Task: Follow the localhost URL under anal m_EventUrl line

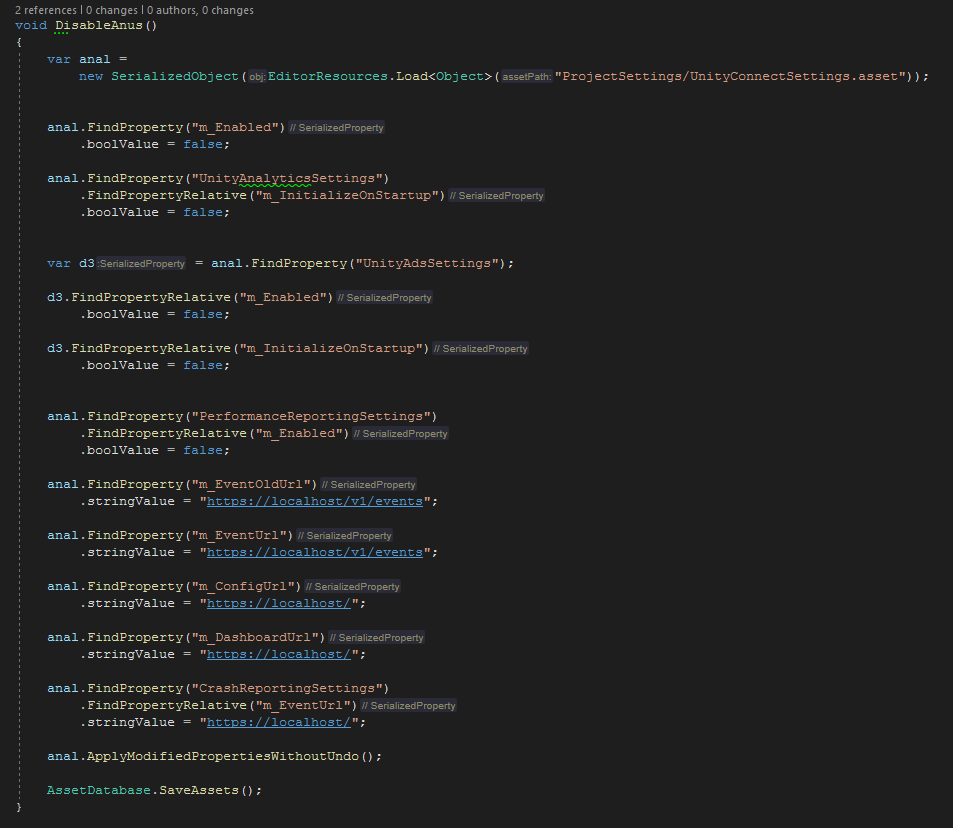Action: tap(315, 553)
